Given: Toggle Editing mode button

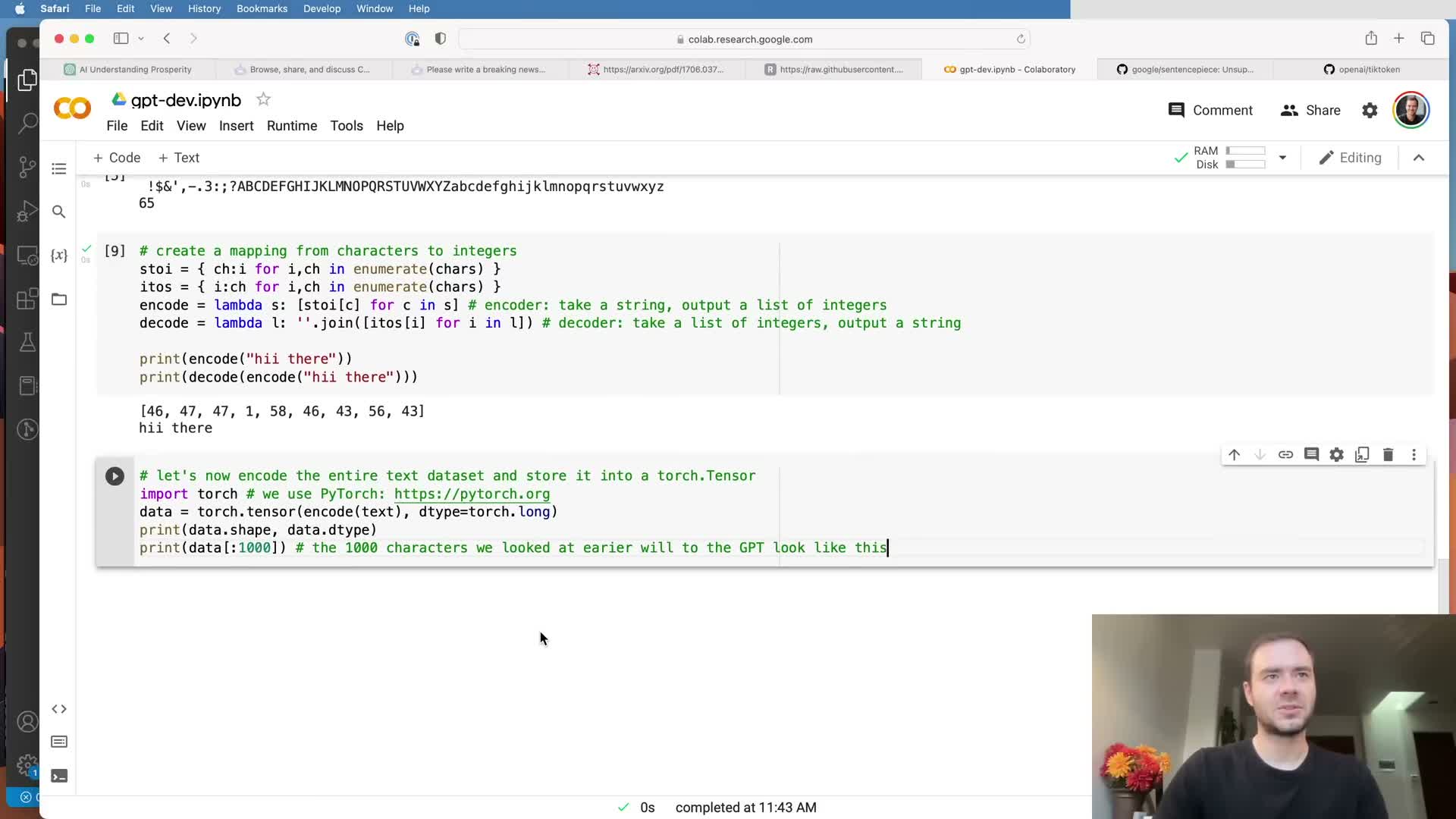Looking at the screenshot, I should click(1351, 158).
